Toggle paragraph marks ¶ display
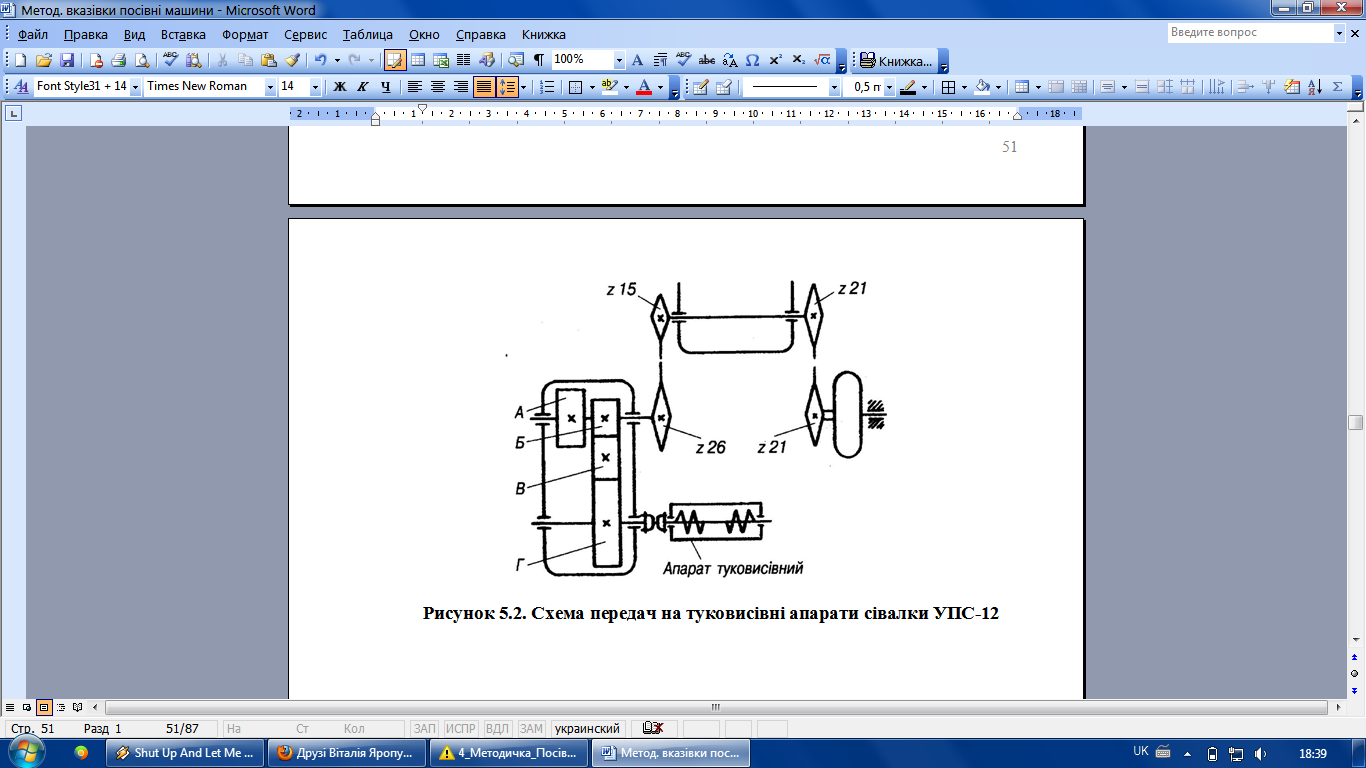 coord(539,60)
